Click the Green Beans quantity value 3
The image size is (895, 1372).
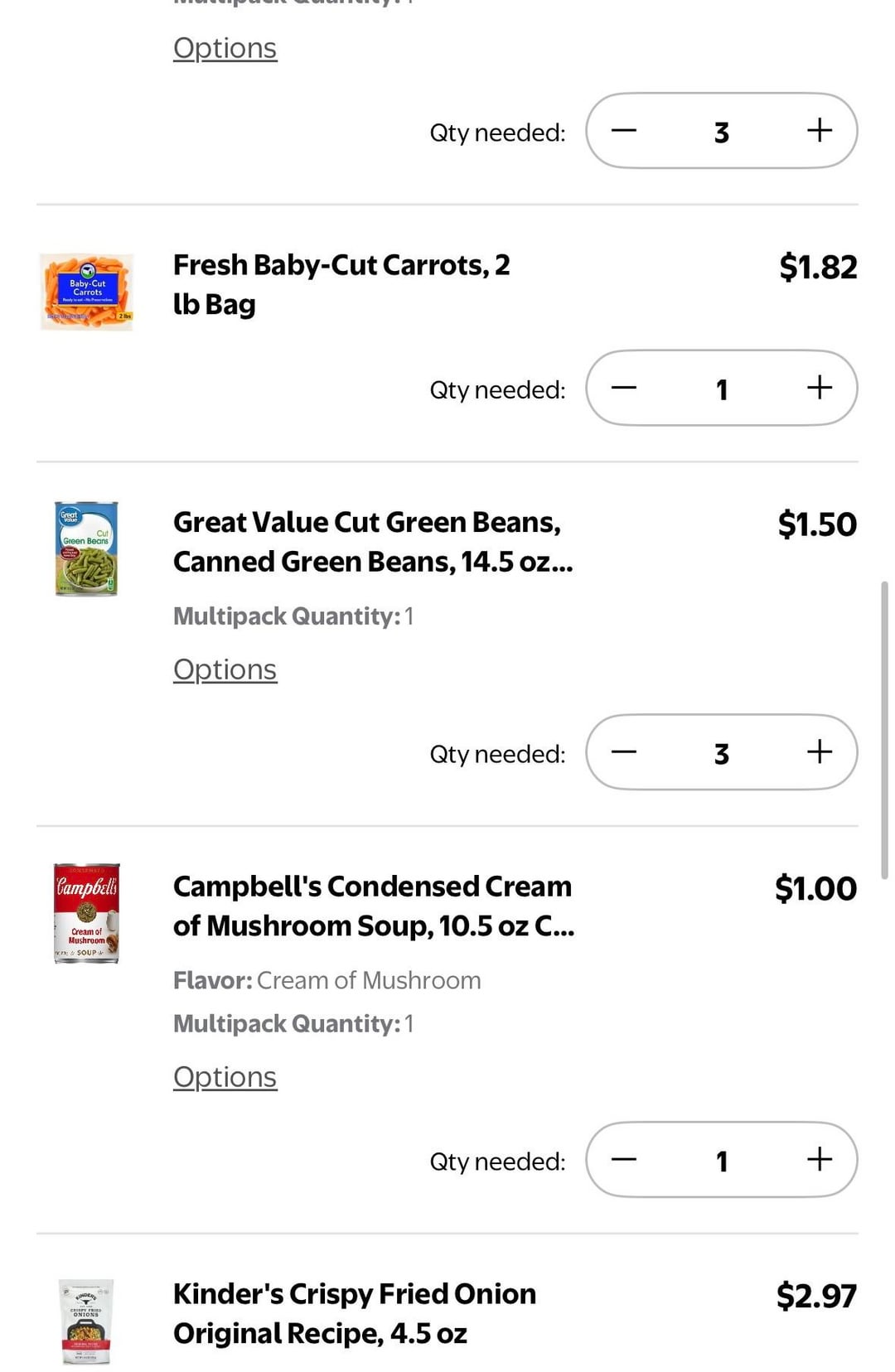click(721, 753)
